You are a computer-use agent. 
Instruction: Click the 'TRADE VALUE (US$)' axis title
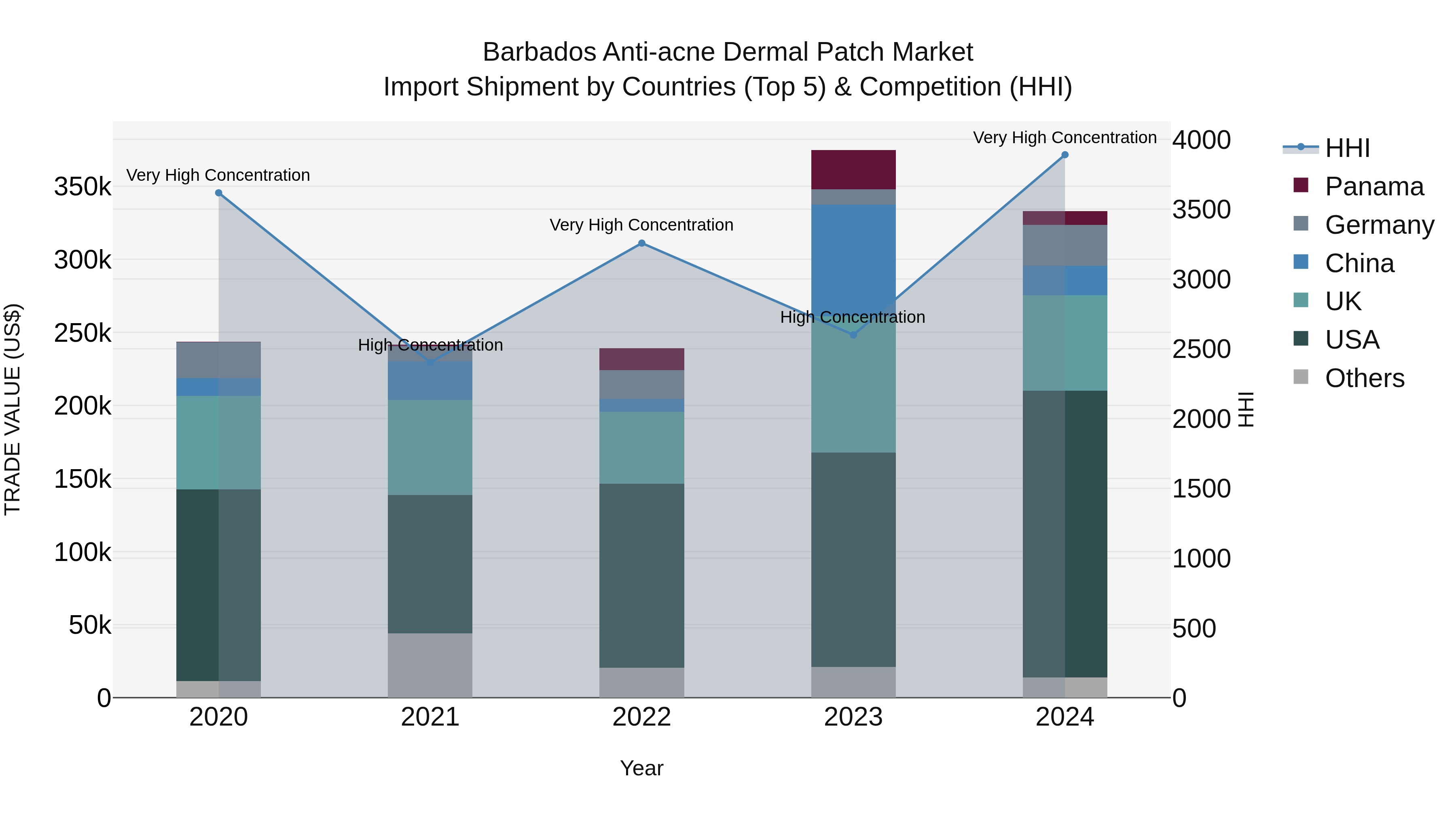[x=13, y=409]
